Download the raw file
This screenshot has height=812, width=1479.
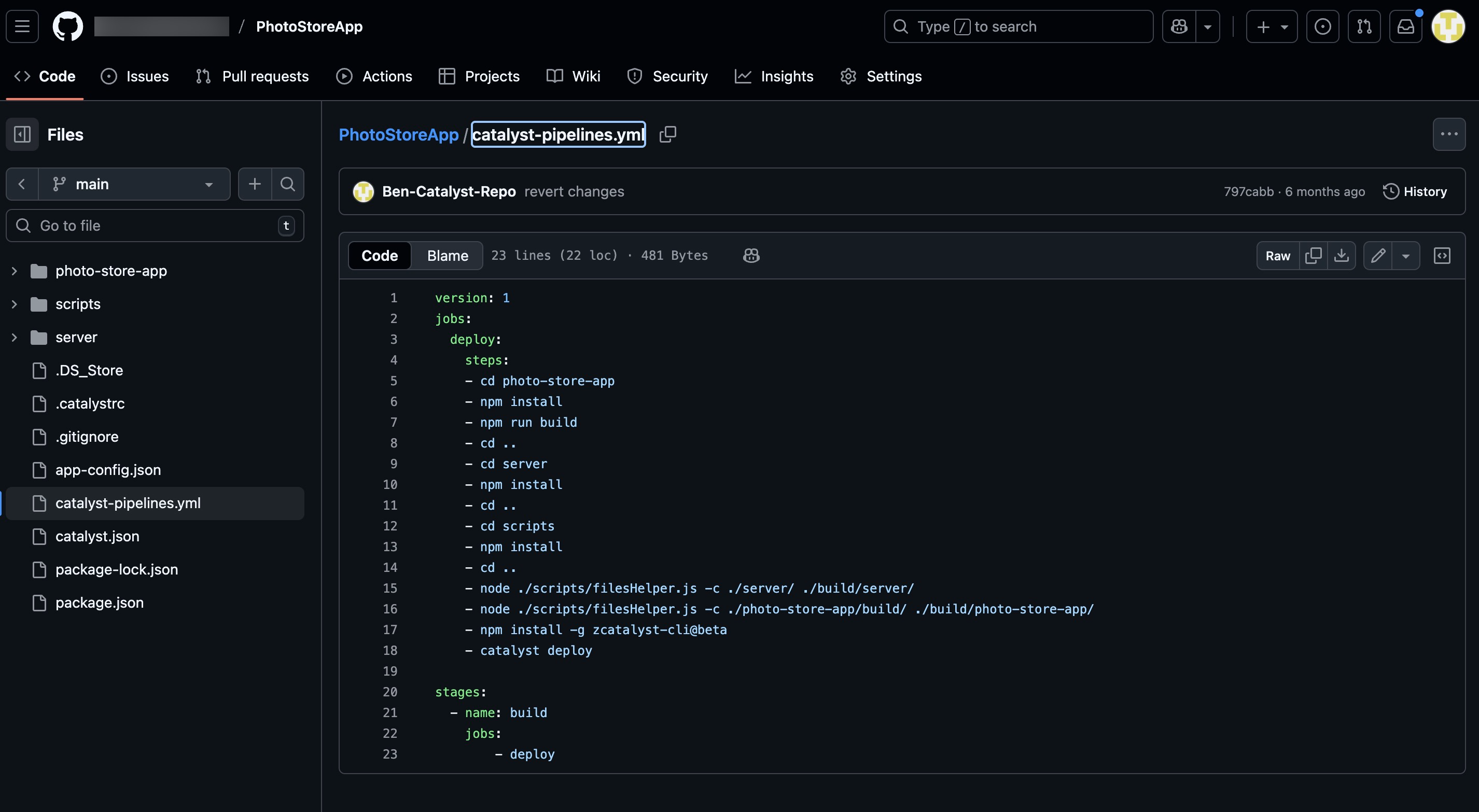point(1341,256)
